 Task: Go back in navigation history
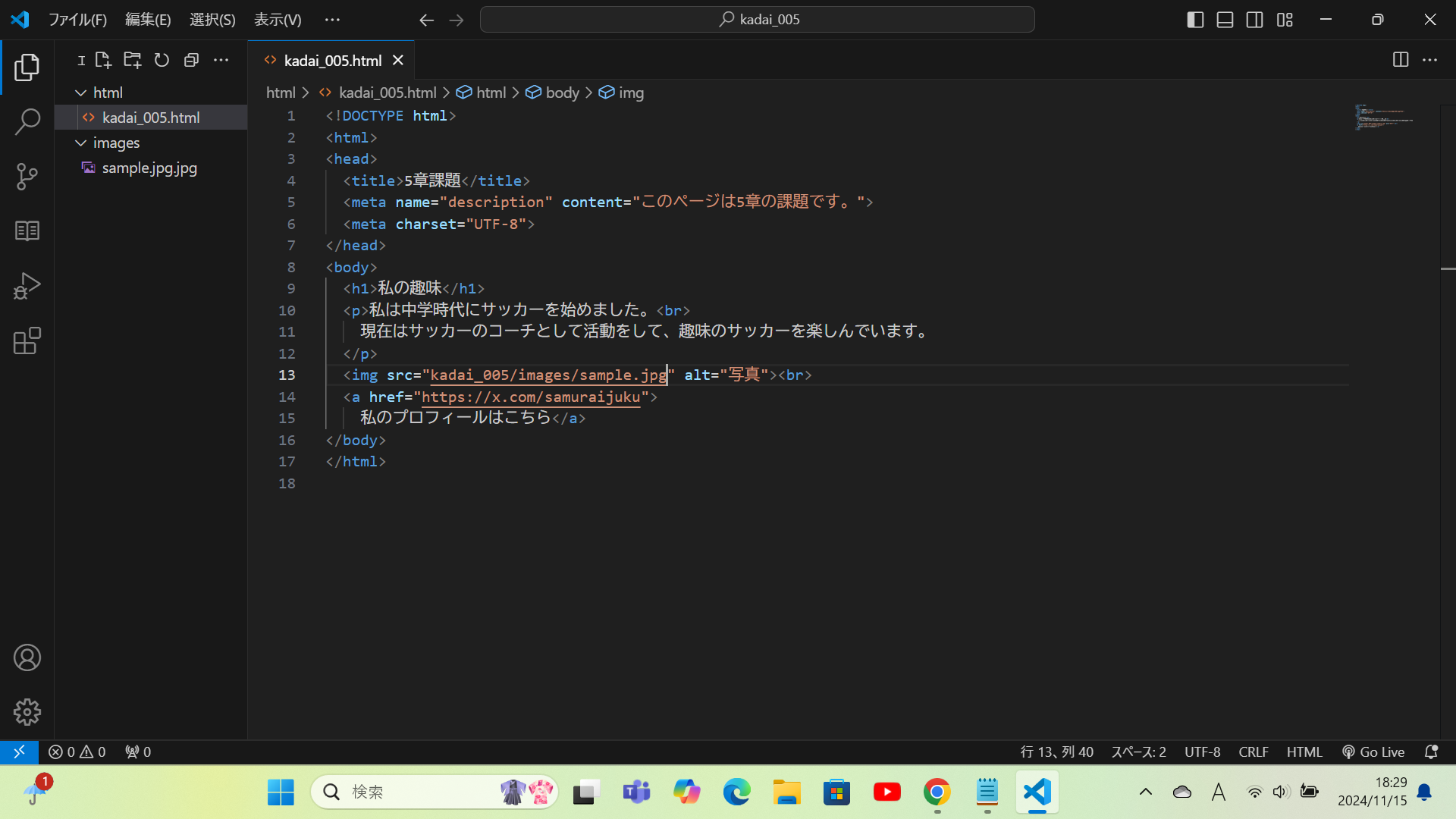(x=427, y=20)
